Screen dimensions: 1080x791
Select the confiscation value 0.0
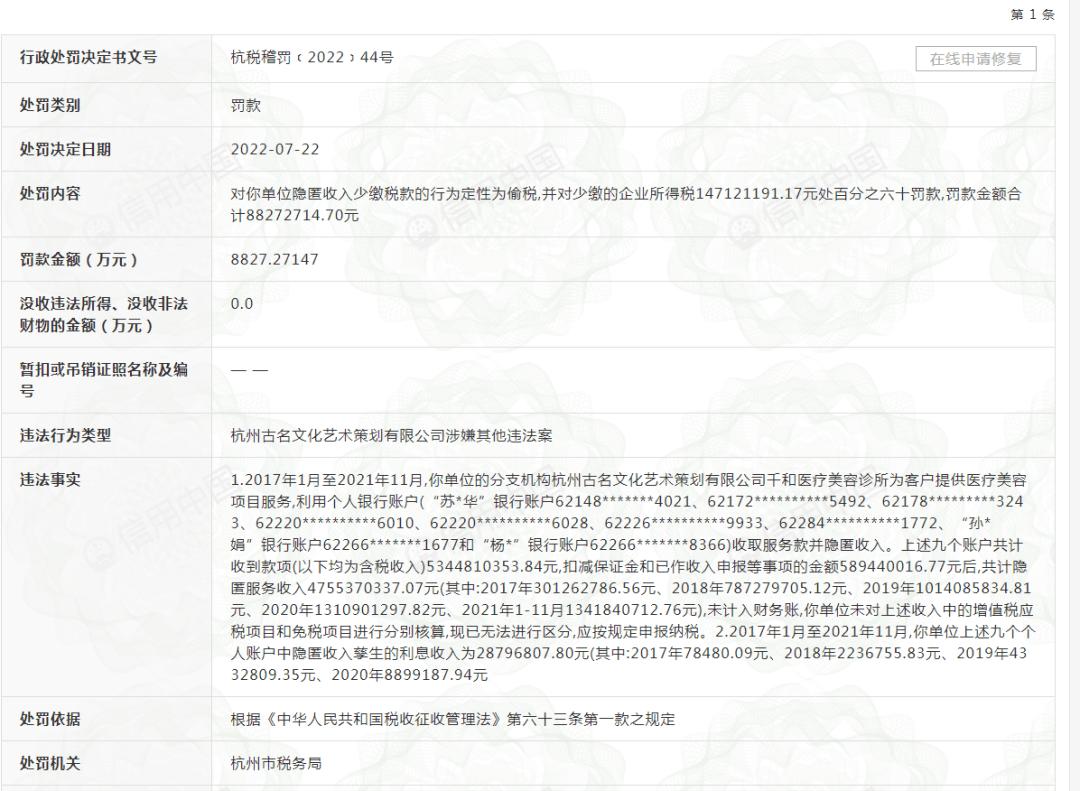(240, 302)
